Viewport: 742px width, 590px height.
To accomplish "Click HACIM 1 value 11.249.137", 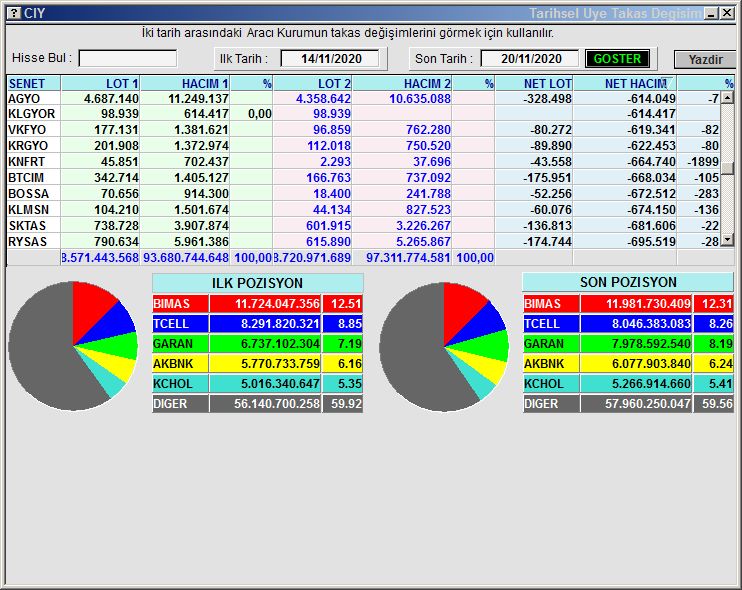I will click(198, 98).
